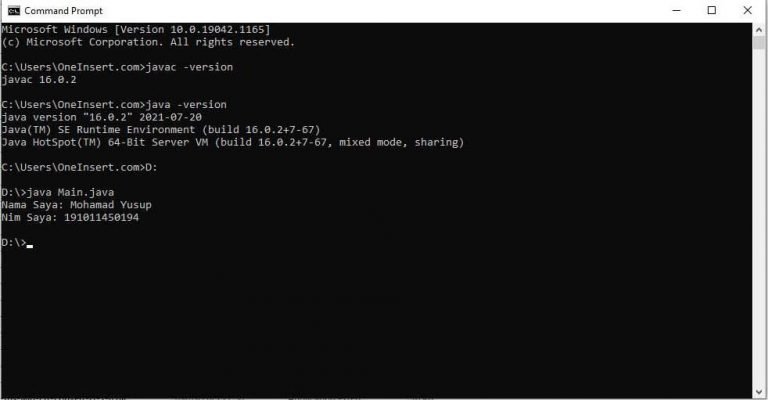Image resolution: width=768 pixels, height=400 pixels.
Task: Click the Java SE Runtime Environment line
Action: 161,130
